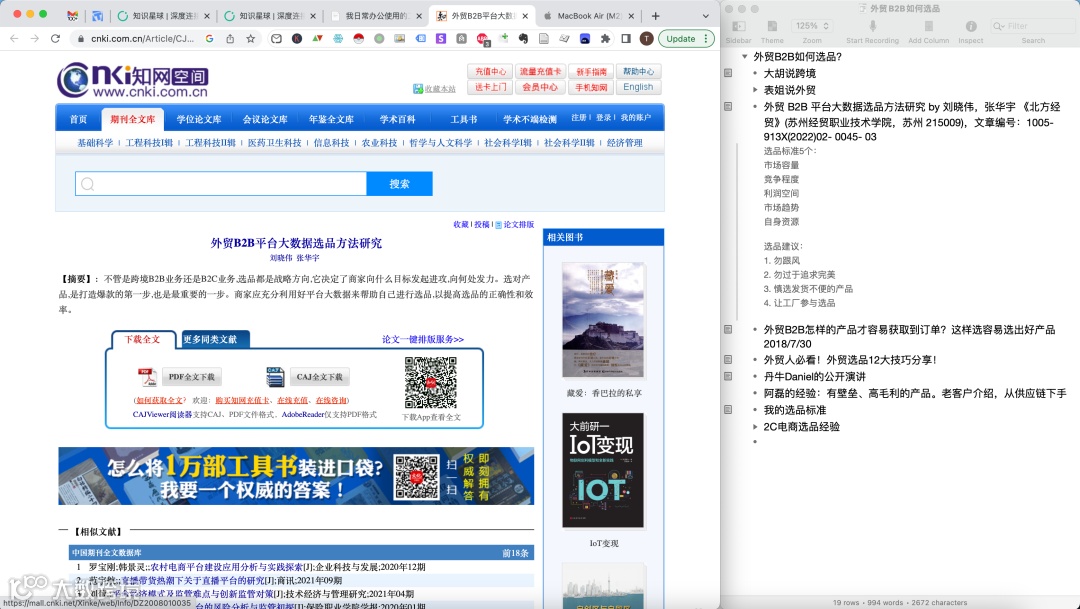Open the share icon in the address bar
Screen dimensions: 1080x609
[x=230, y=39]
